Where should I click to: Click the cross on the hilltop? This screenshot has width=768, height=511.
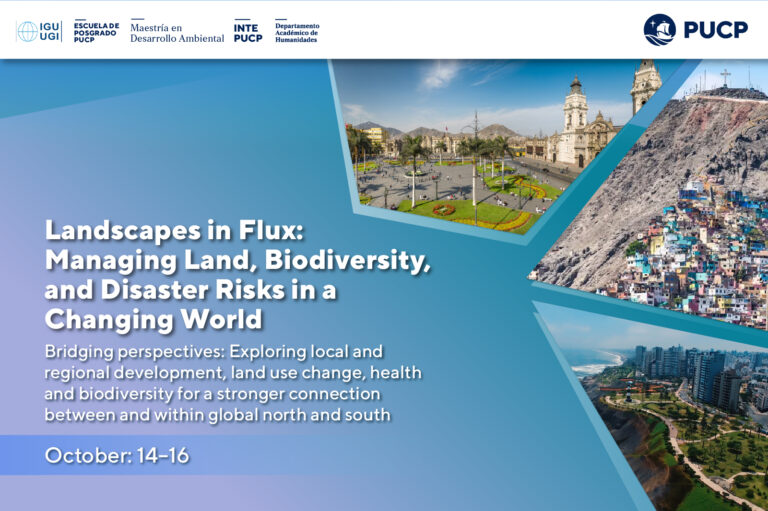(726, 77)
